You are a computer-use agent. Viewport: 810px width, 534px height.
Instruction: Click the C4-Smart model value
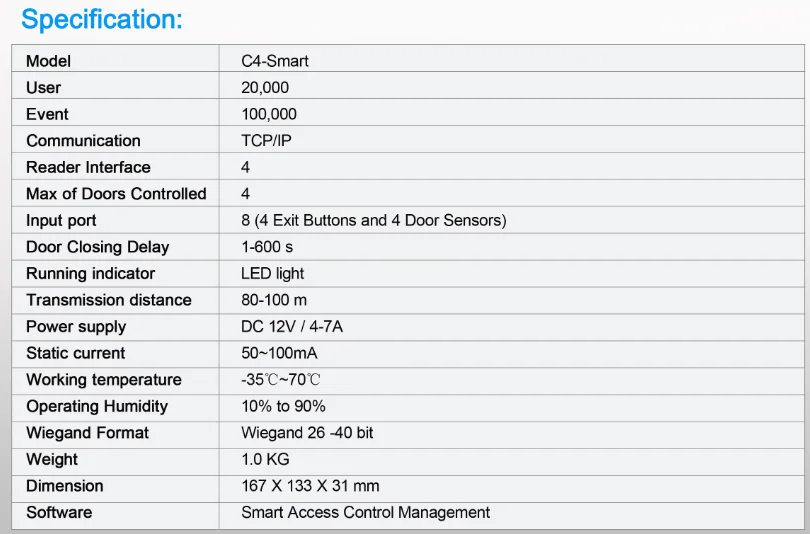[275, 61]
